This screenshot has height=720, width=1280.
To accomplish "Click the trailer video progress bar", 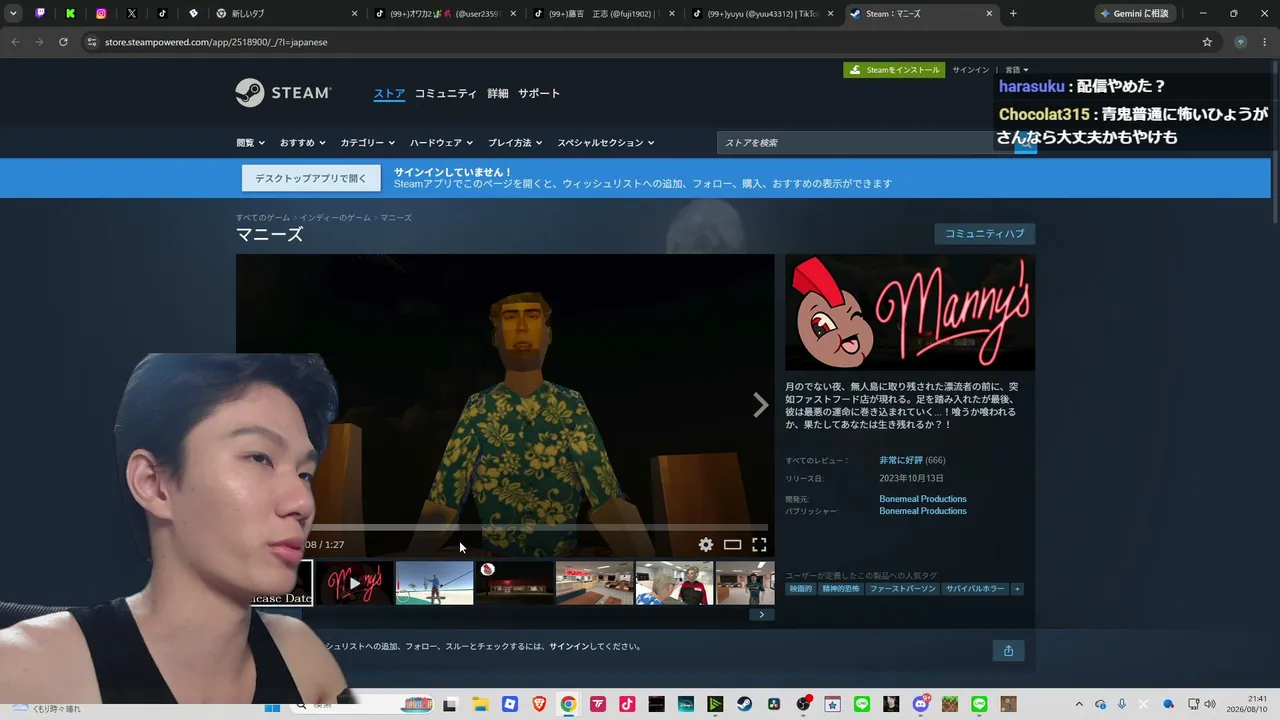I will (x=540, y=527).
